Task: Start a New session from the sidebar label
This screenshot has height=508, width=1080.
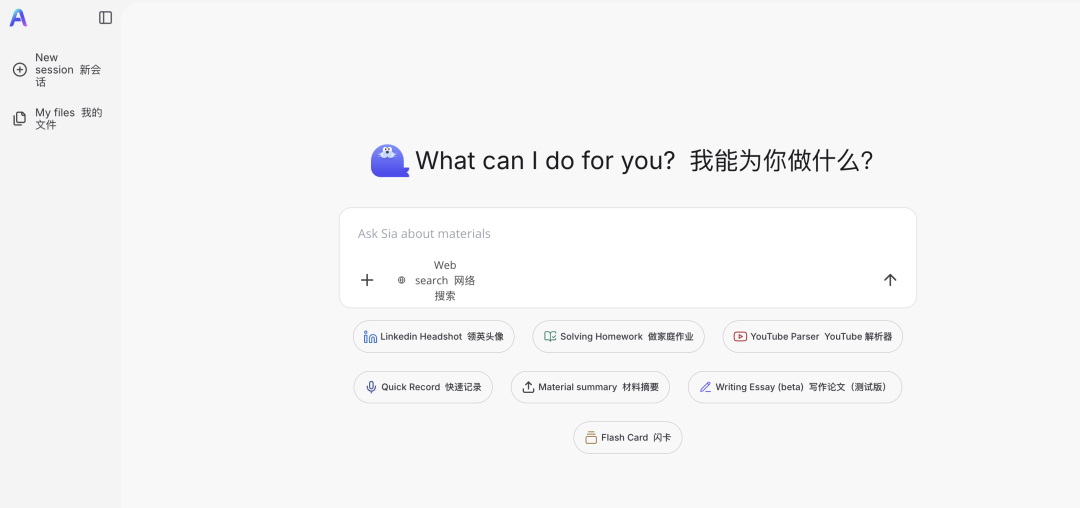Action: point(67,70)
